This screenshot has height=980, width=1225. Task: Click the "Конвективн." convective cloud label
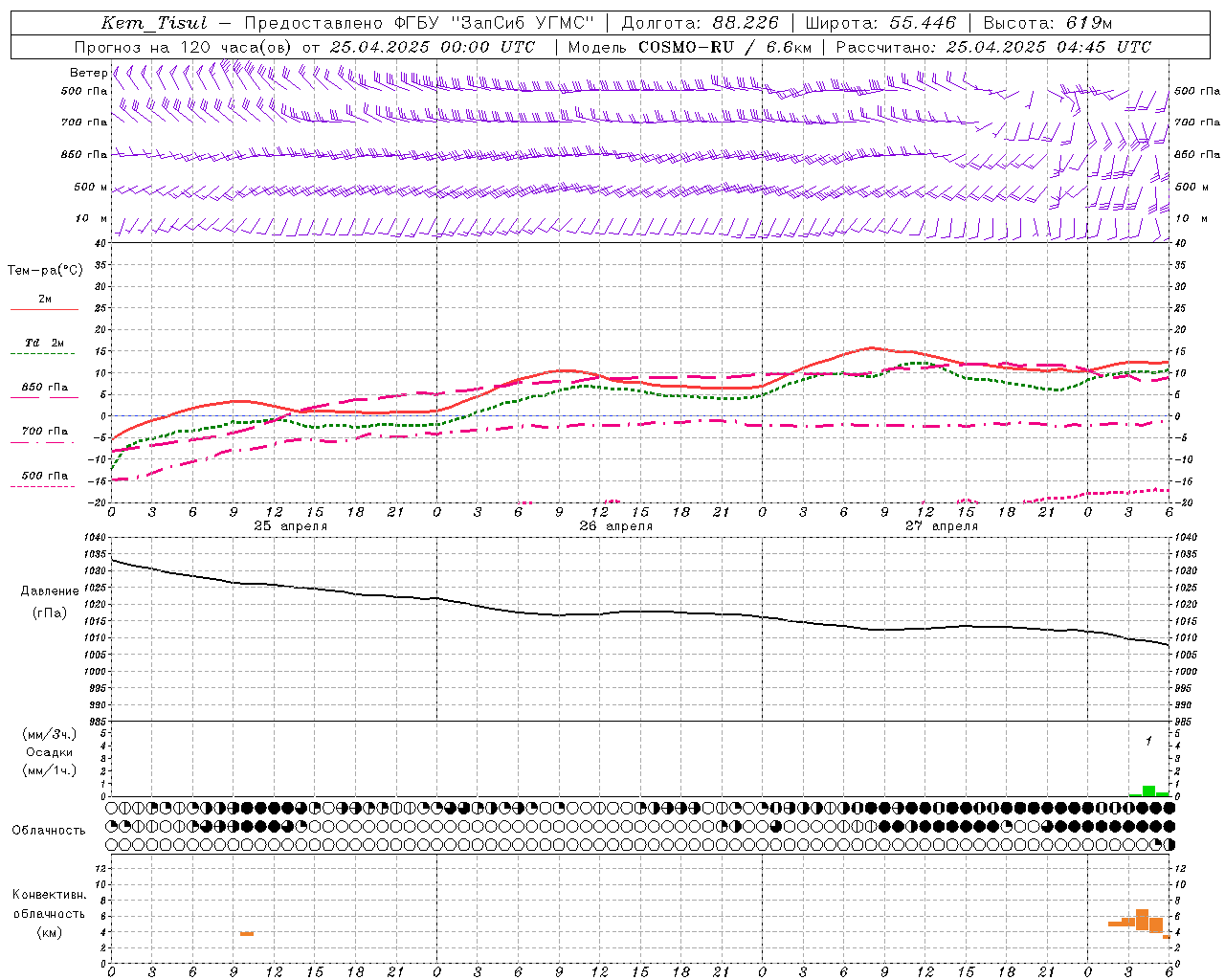[50, 895]
